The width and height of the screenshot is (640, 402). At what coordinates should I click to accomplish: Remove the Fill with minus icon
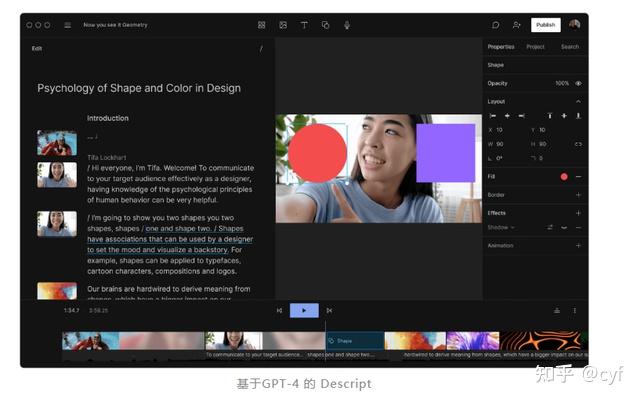578,177
